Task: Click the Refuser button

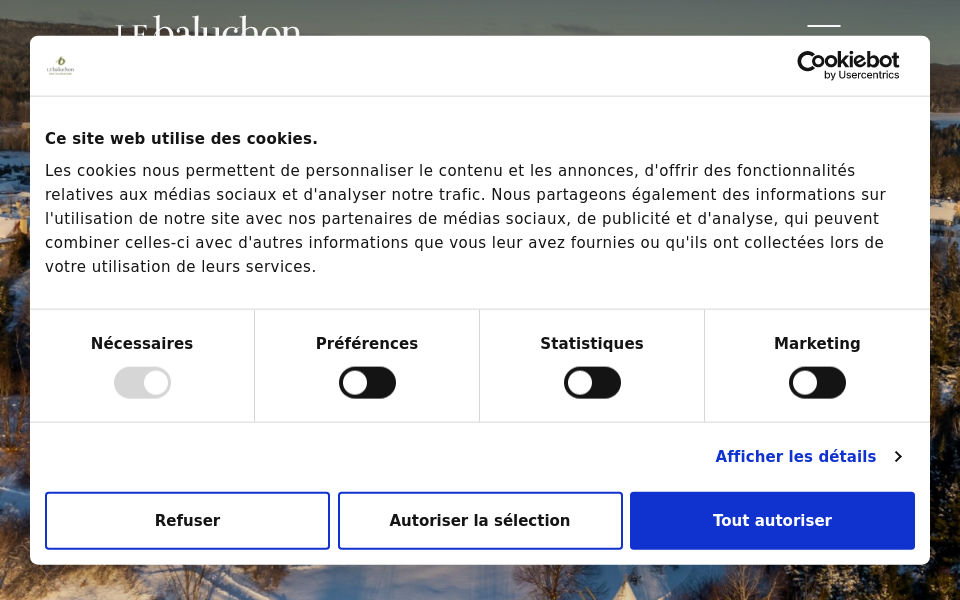Action: [x=187, y=520]
